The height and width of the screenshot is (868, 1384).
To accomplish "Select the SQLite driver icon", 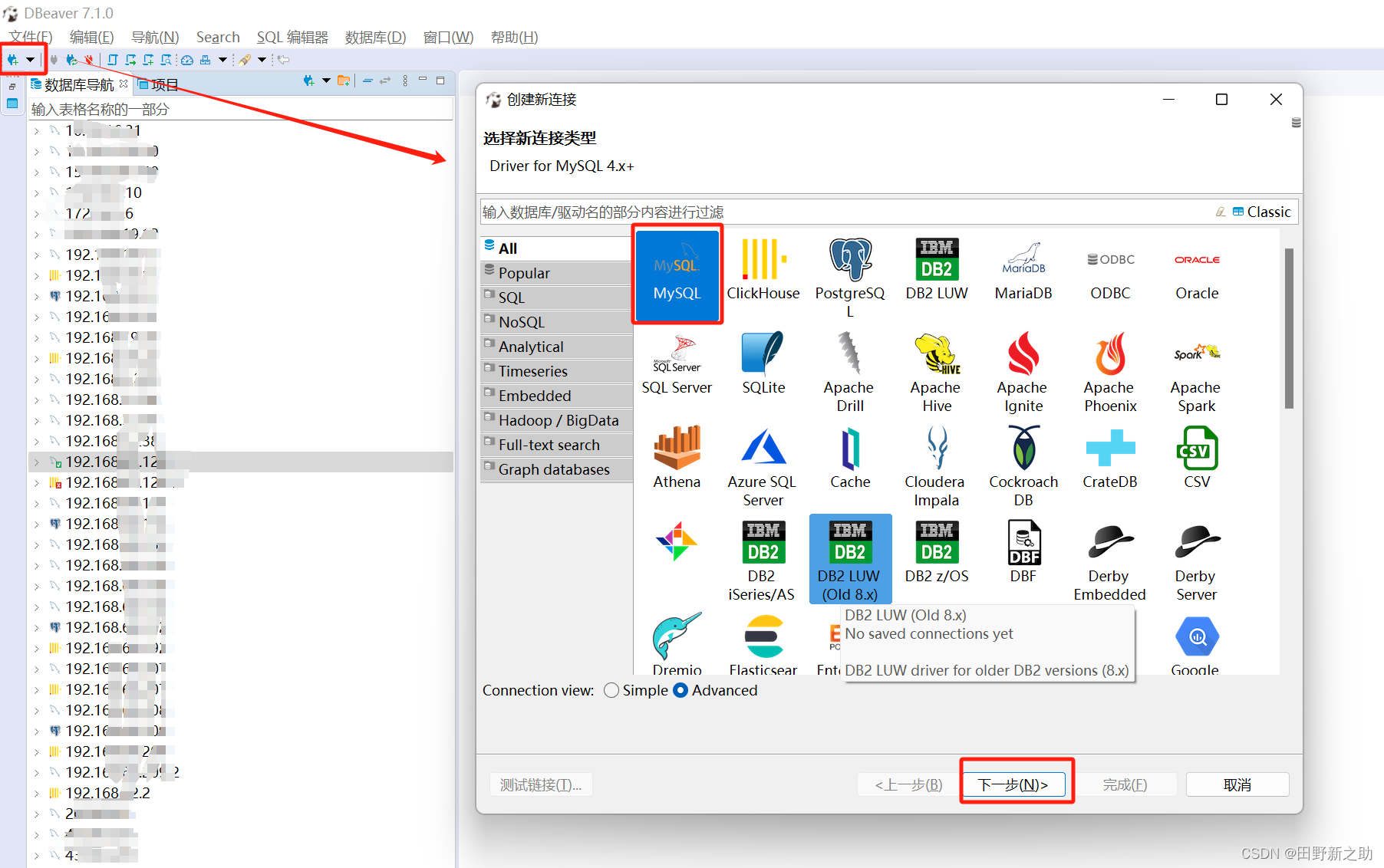I will coord(763,364).
